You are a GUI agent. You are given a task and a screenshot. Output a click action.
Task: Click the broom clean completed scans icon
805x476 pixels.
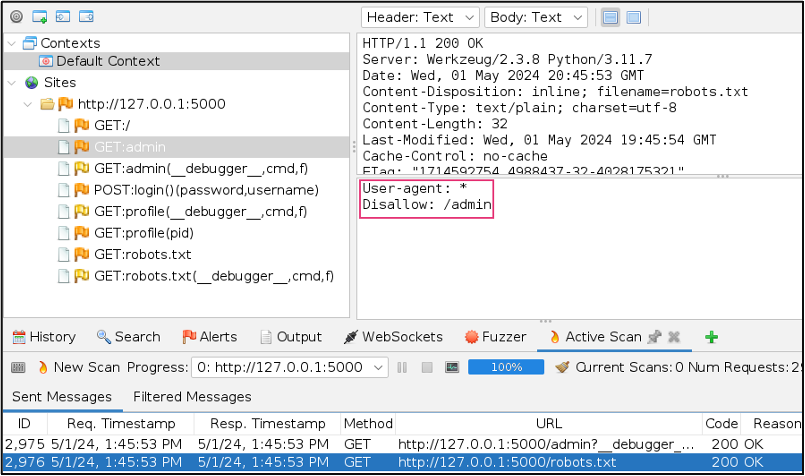(563, 367)
